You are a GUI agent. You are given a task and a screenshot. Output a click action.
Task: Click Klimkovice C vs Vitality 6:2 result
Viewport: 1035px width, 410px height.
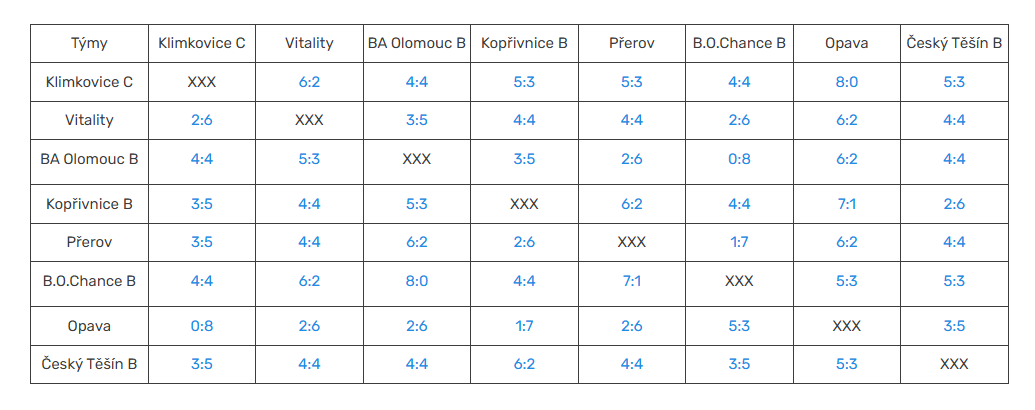(x=309, y=82)
